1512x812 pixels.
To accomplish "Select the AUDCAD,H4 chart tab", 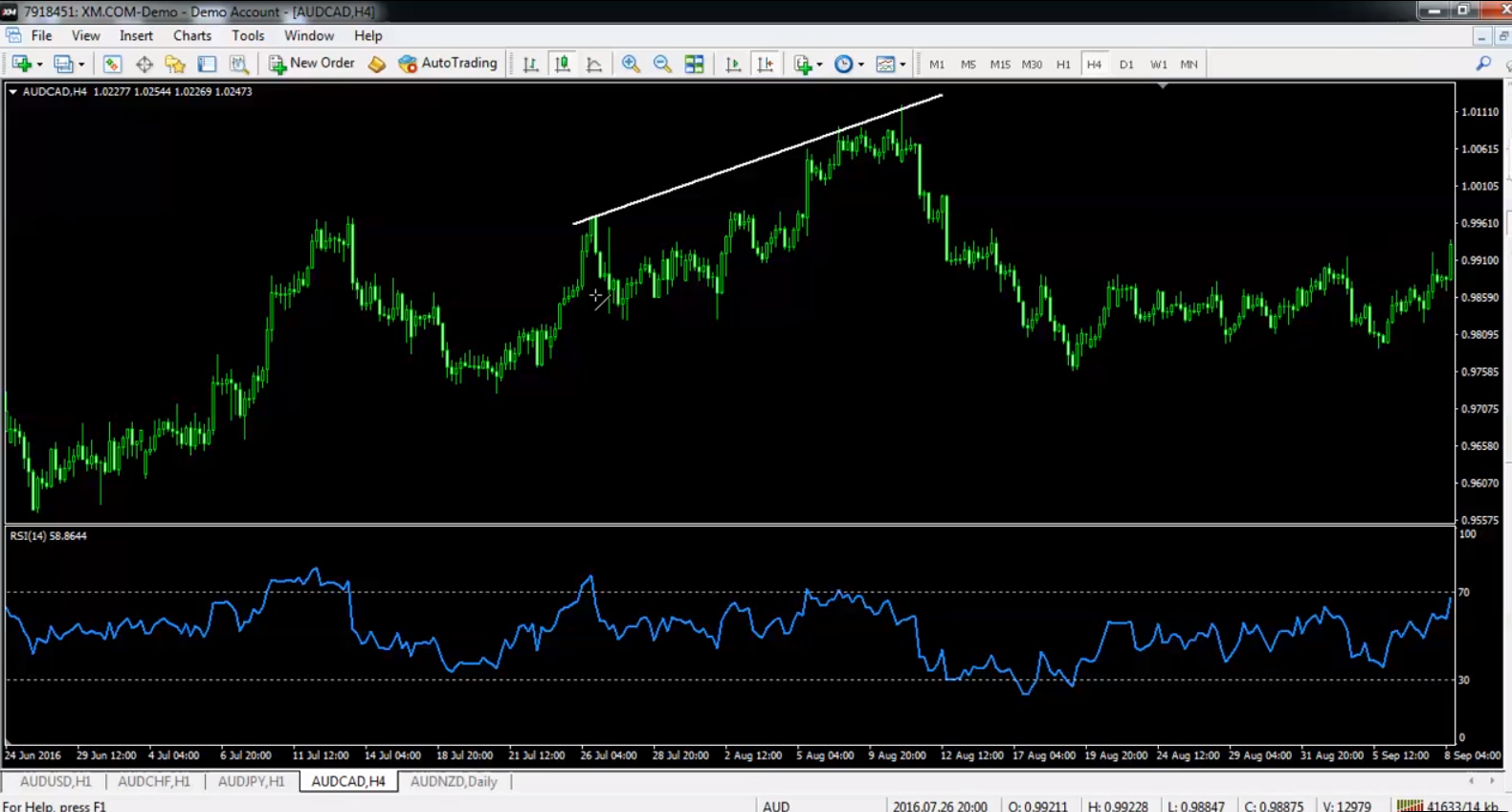I will click(348, 781).
